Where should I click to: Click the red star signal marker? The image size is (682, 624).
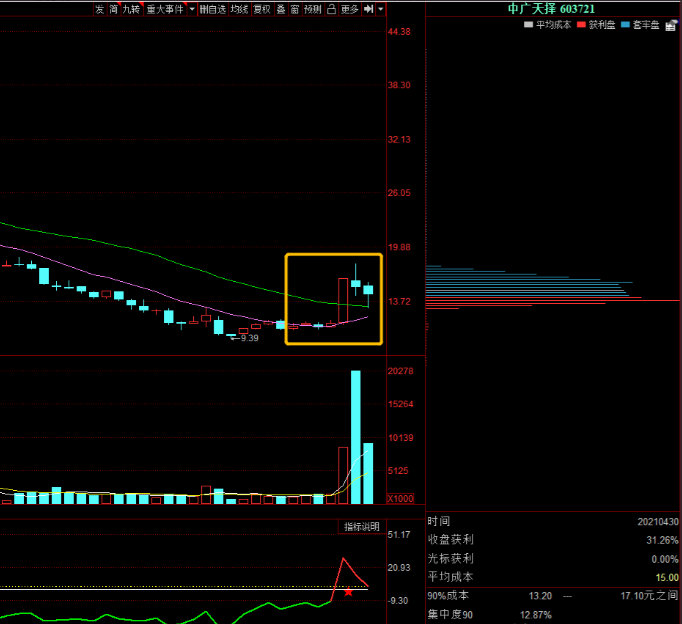coord(348,592)
